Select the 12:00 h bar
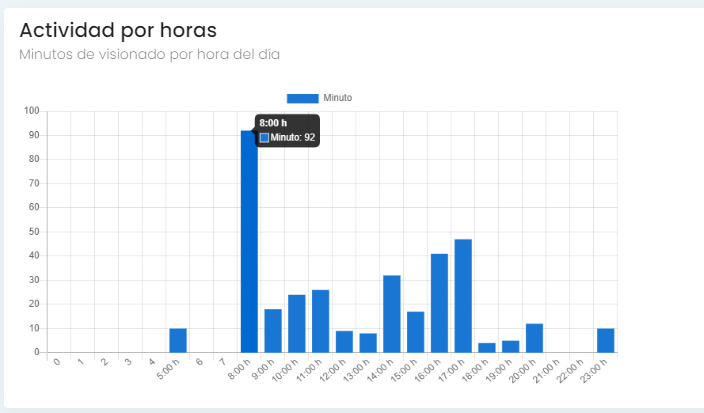 pos(344,342)
